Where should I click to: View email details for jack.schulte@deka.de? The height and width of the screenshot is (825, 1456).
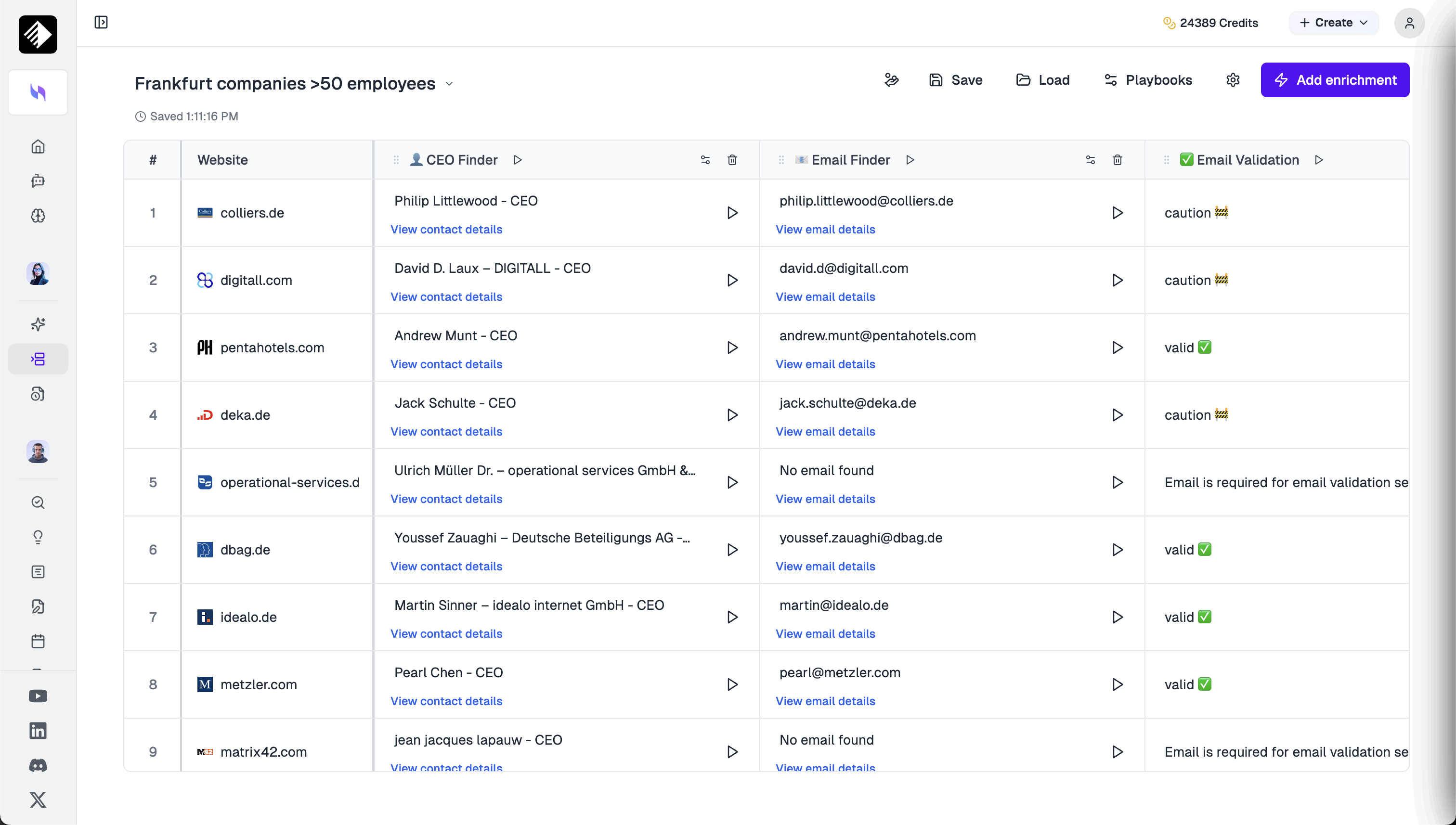[x=825, y=432]
